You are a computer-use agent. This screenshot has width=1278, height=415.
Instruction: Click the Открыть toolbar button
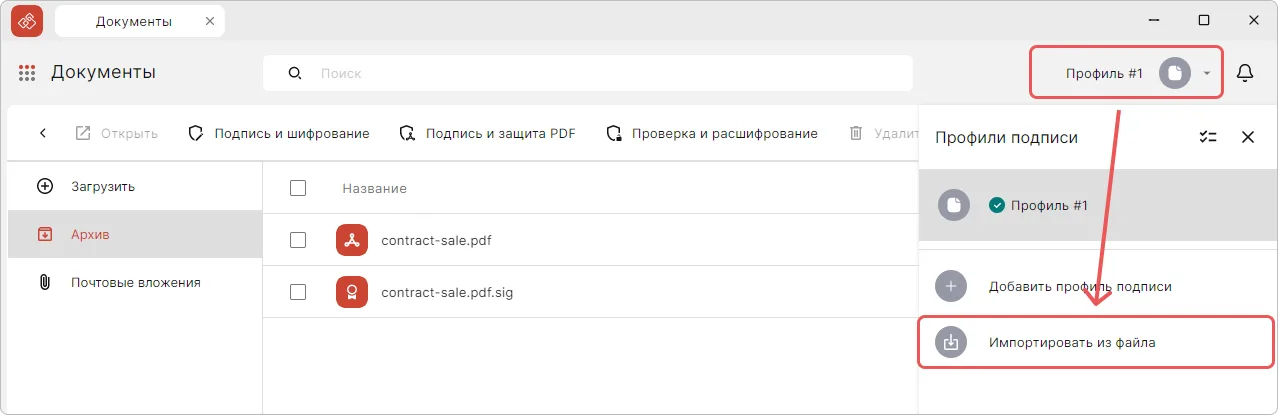(x=117, y=133)
